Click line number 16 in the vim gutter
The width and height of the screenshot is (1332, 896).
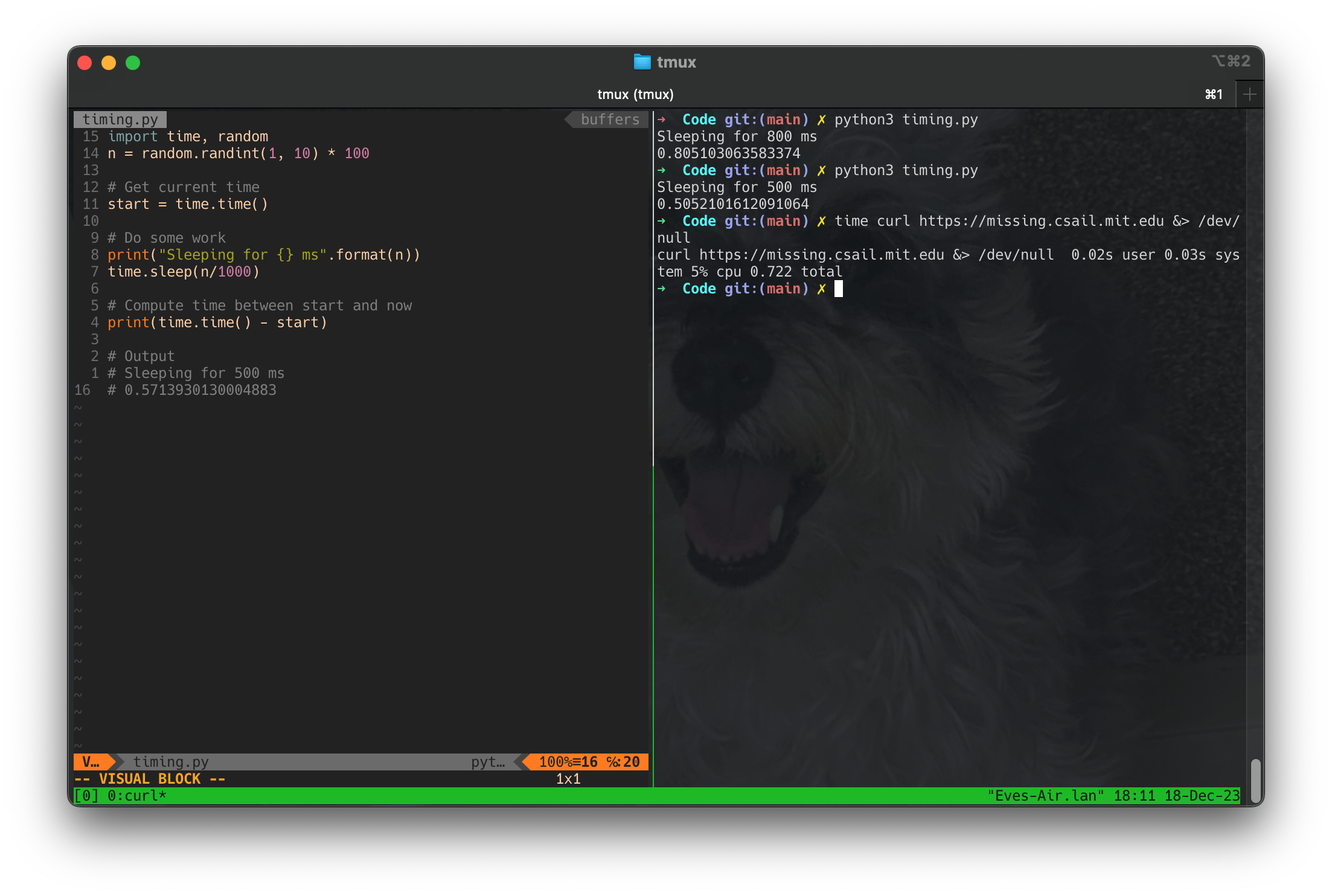coord(82,389)
